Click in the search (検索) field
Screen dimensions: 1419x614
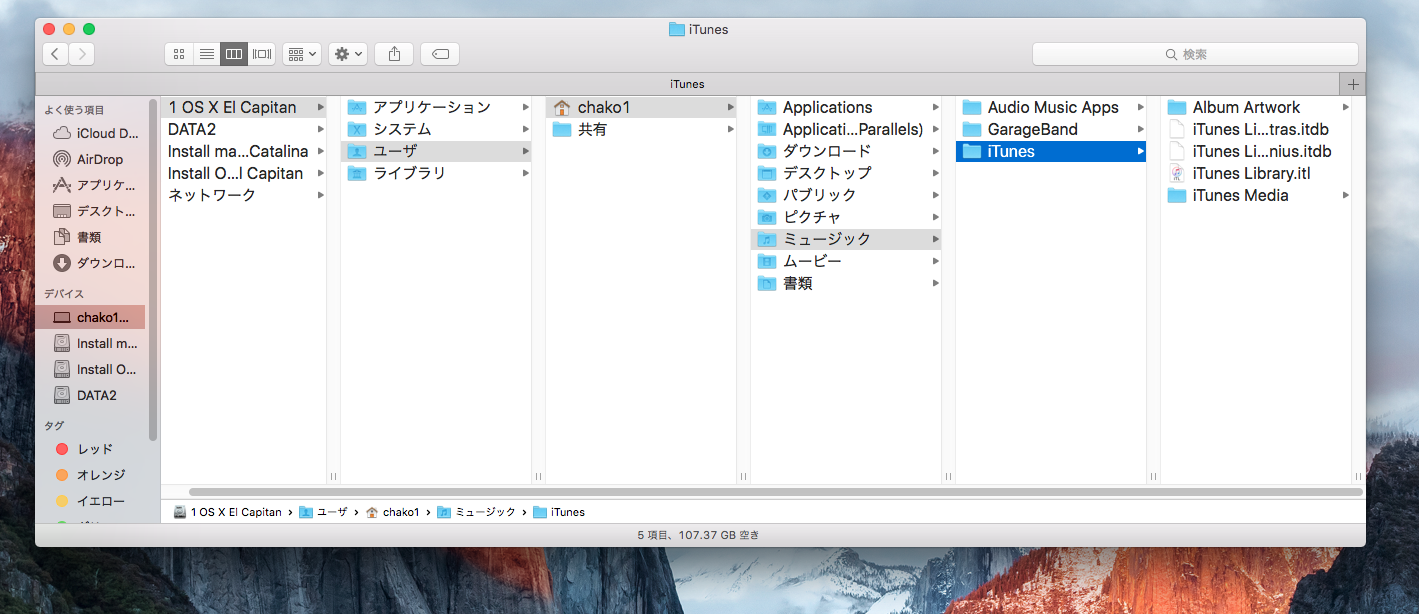[x=1195, y=54]
